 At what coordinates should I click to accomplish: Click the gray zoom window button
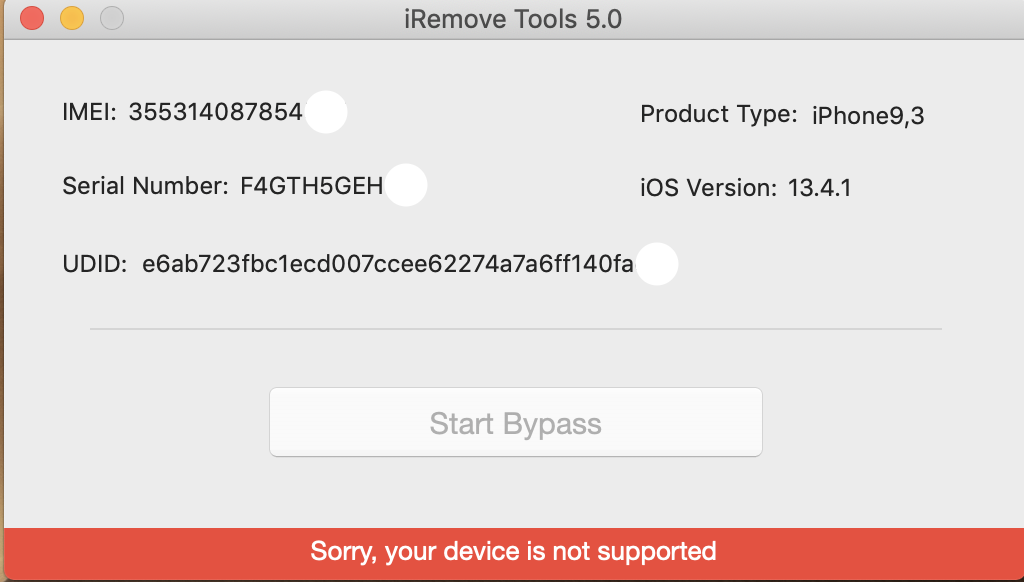(110, 17)
